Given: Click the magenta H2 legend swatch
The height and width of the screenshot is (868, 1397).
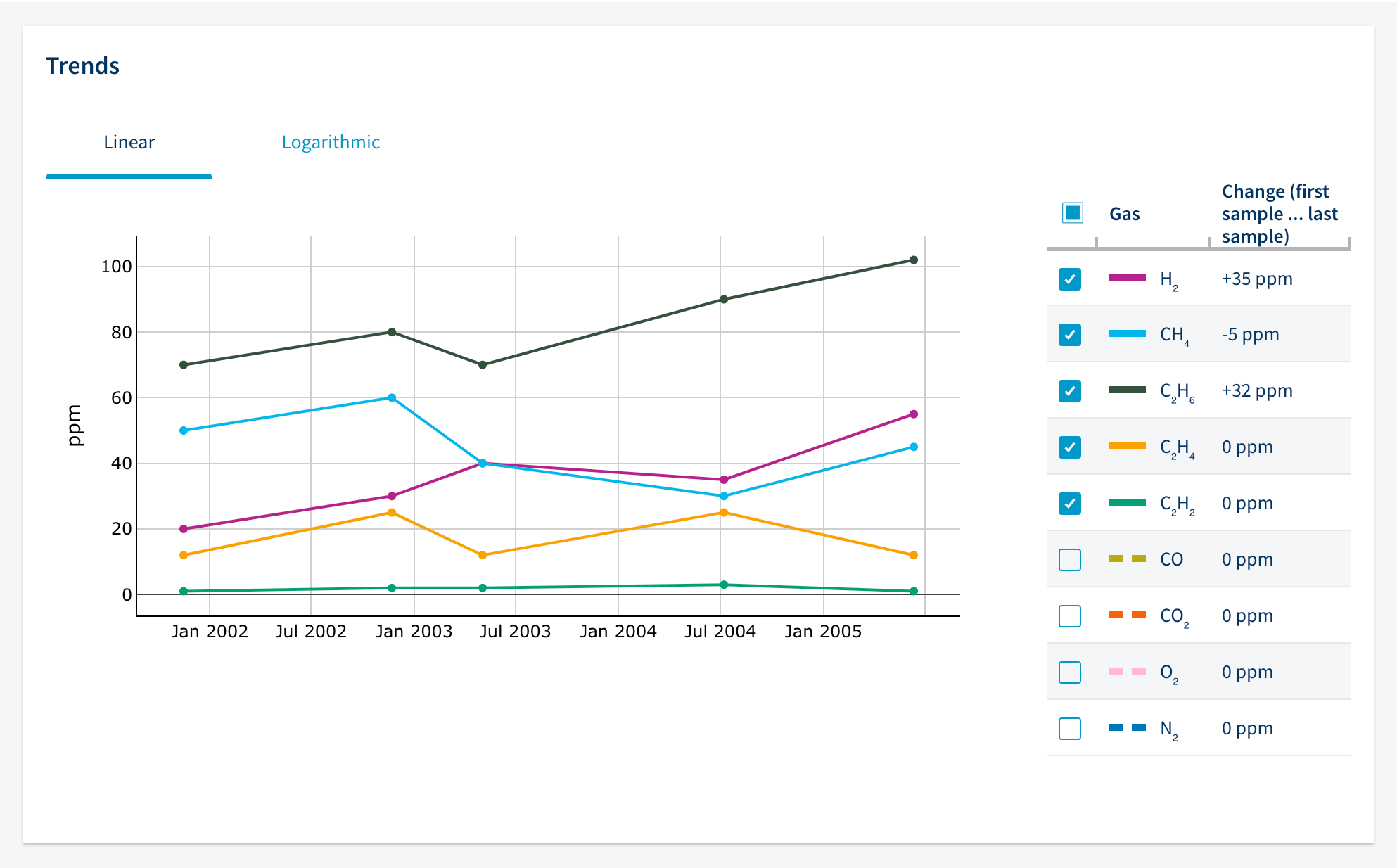Looking at the screenshot, I should point(1127,278).
